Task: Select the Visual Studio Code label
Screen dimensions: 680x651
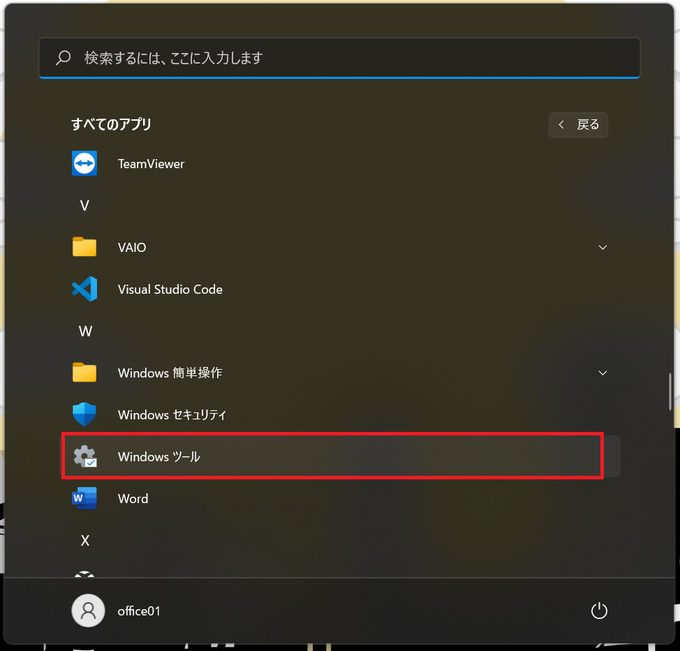Action: [170, 289]
